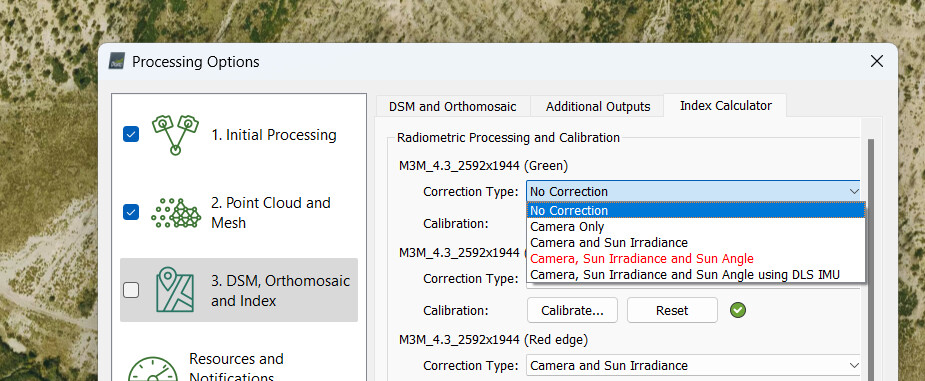Pick Sun Angle using DLS IMU option
925x381 pixels.
(x=696, y=274)
